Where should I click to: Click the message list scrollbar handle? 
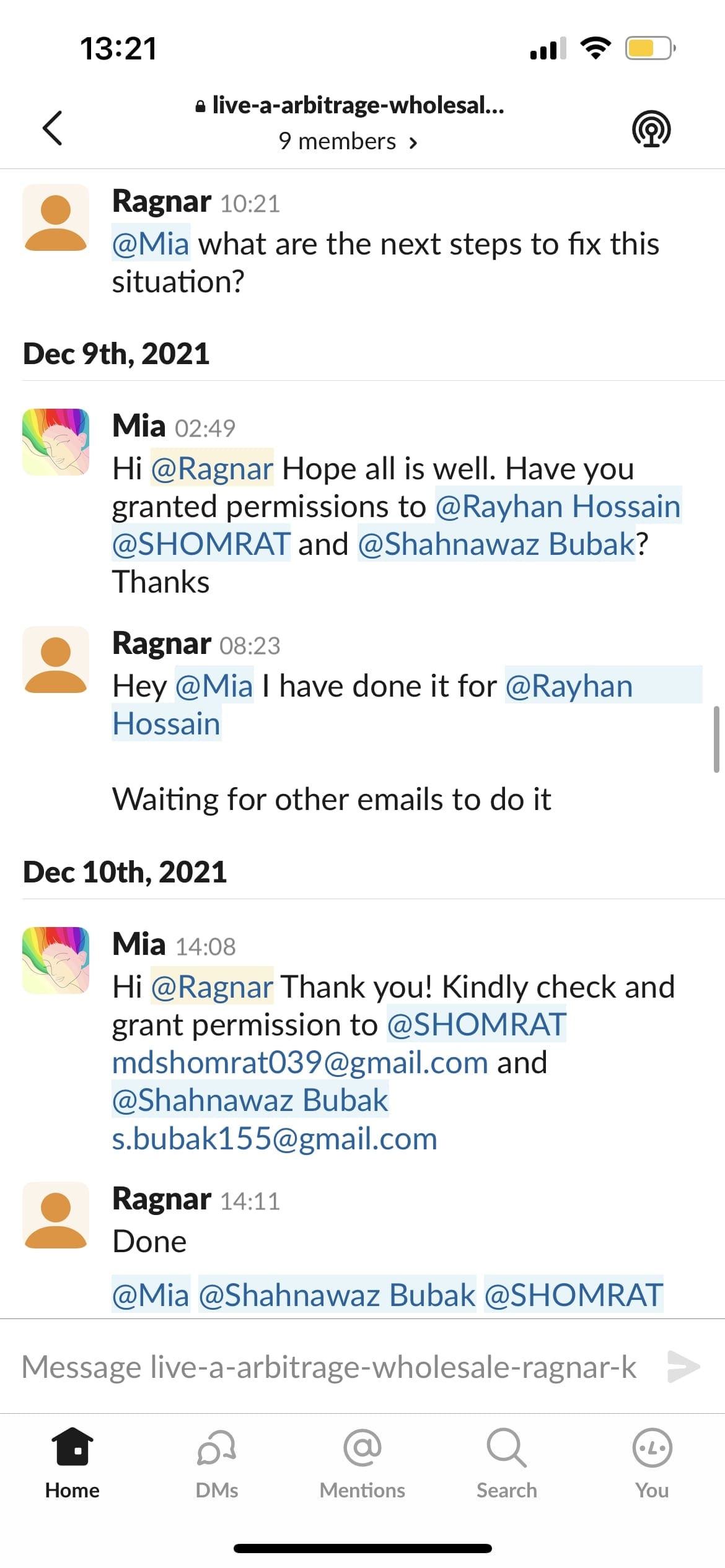tap(716, 739)
